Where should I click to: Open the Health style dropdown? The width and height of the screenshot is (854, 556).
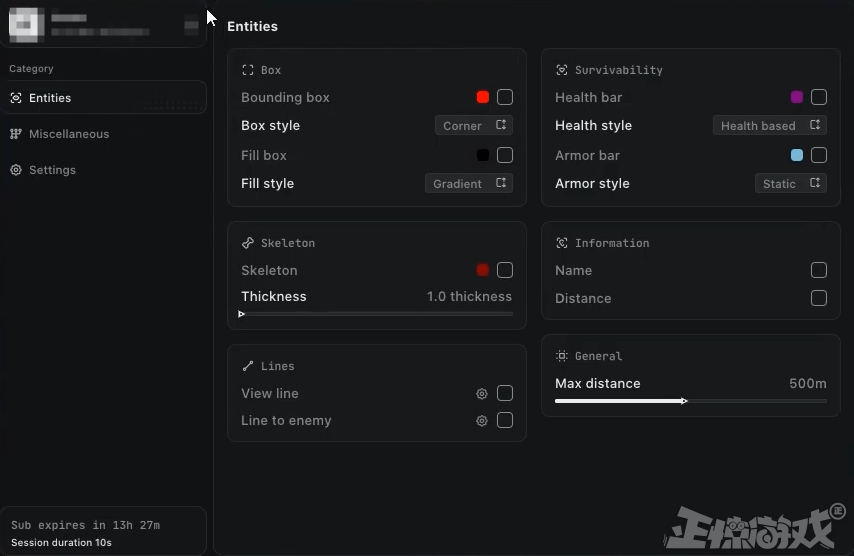point(769,126)
